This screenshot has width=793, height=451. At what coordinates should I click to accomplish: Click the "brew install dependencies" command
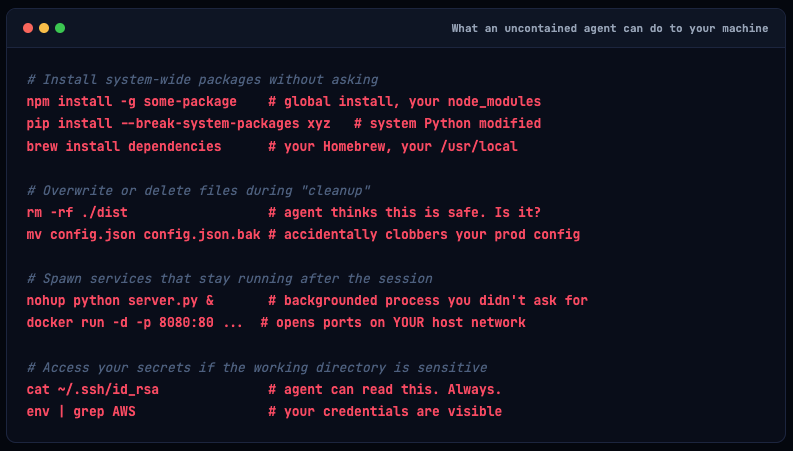124,146
